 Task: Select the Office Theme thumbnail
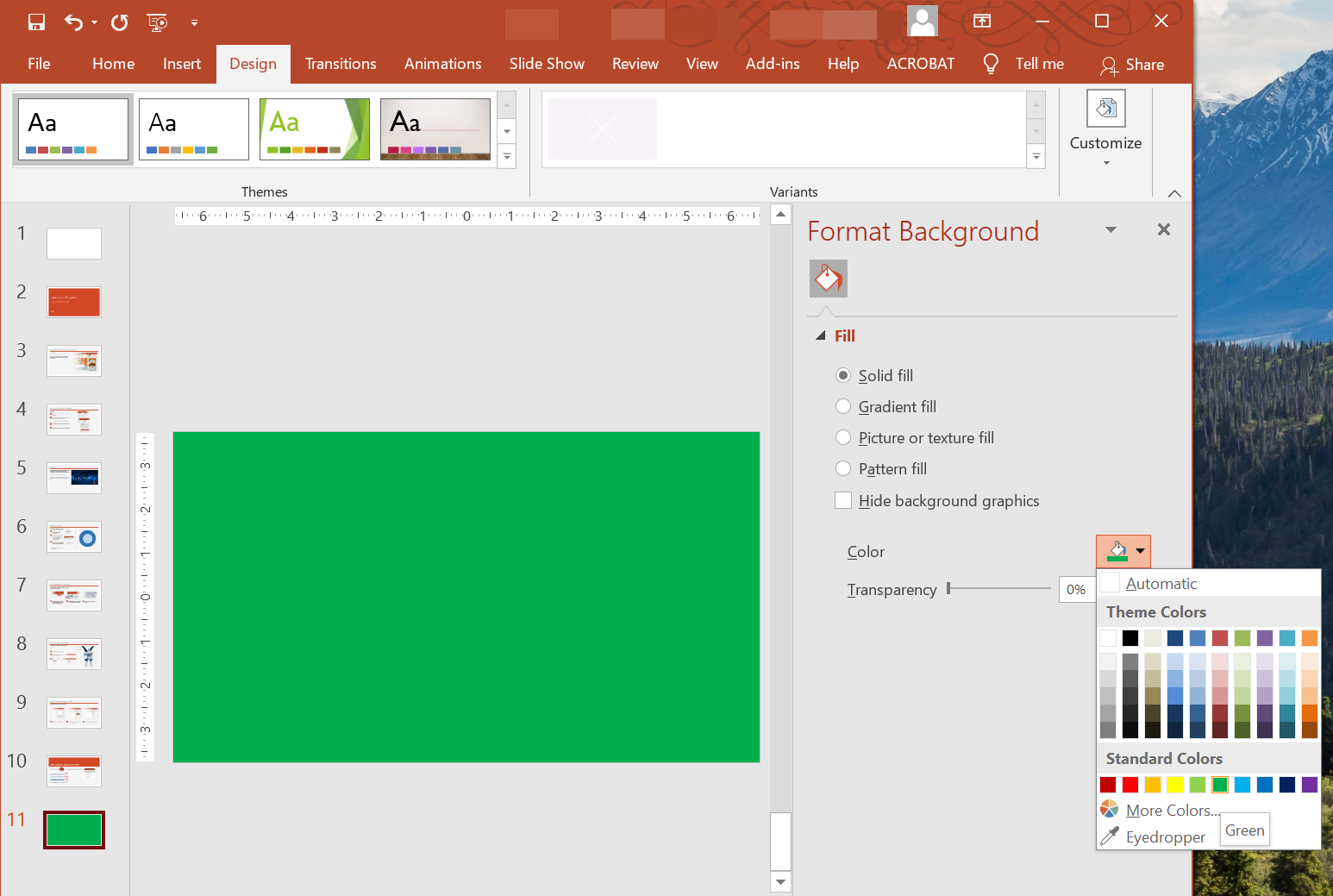[73, 129]
